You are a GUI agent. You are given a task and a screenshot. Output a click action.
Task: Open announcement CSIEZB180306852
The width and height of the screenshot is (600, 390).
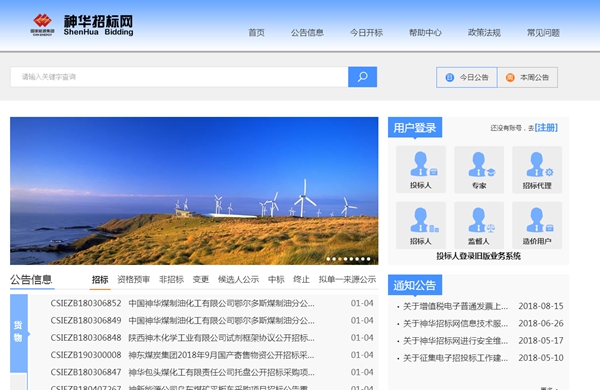[x=212, y=303]
